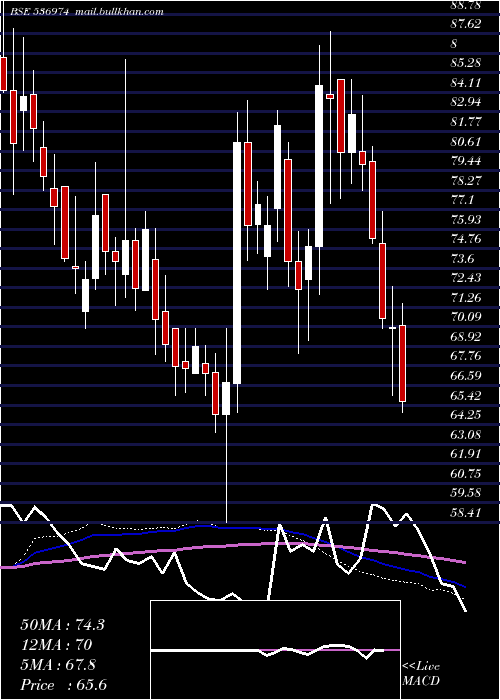
Task: Click the 50MA : 74.3 readout
Action: coord(62,625)
